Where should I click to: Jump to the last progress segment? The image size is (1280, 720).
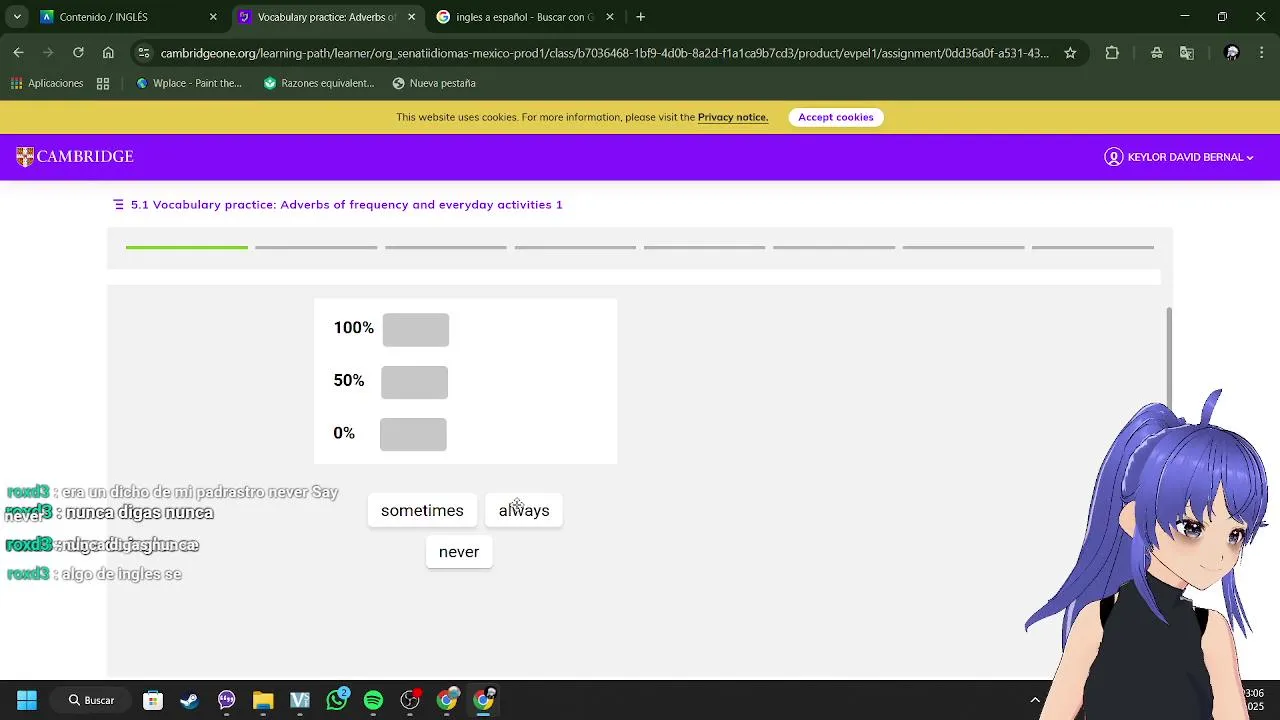tap(1093, 247)
